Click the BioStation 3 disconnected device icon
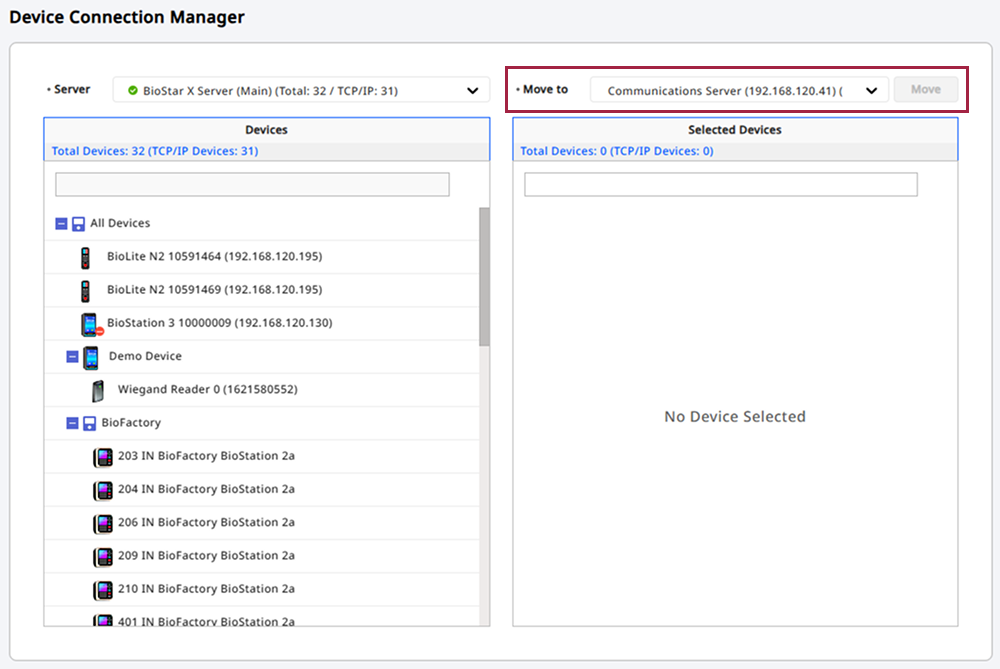Screen dimensions: 1000x669 (90, 324)
